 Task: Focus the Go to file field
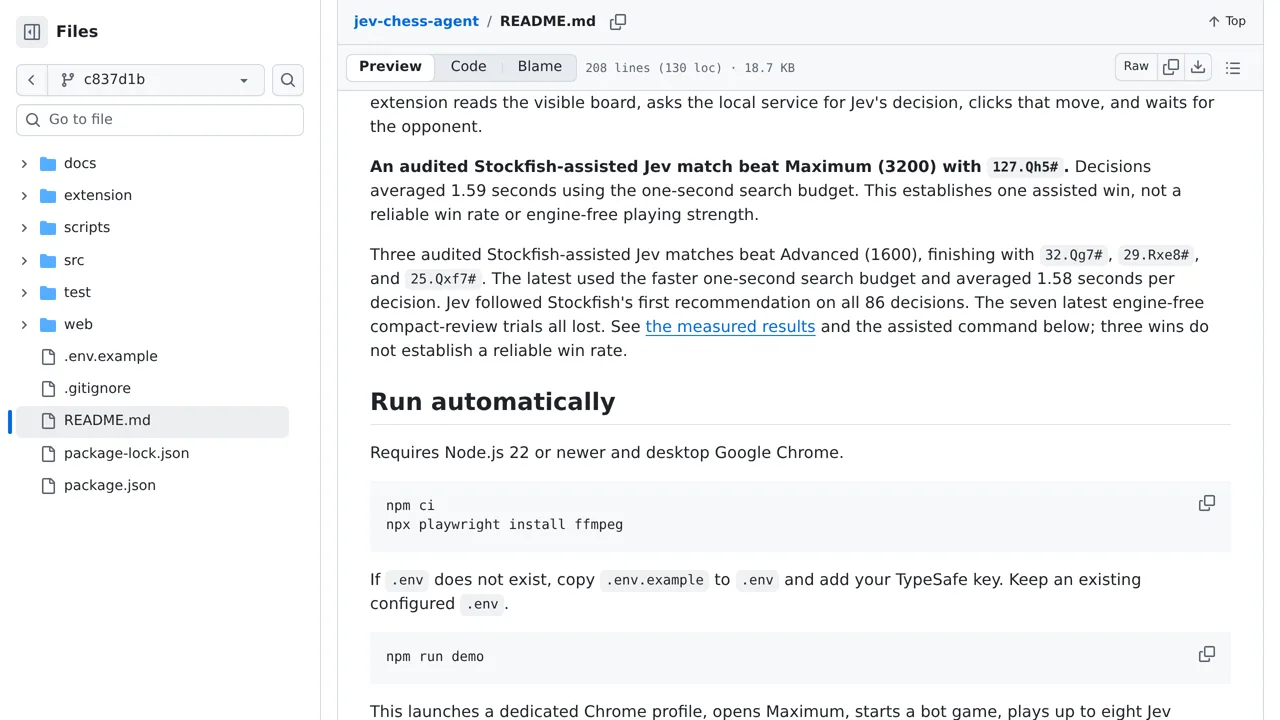pos(160,120)
